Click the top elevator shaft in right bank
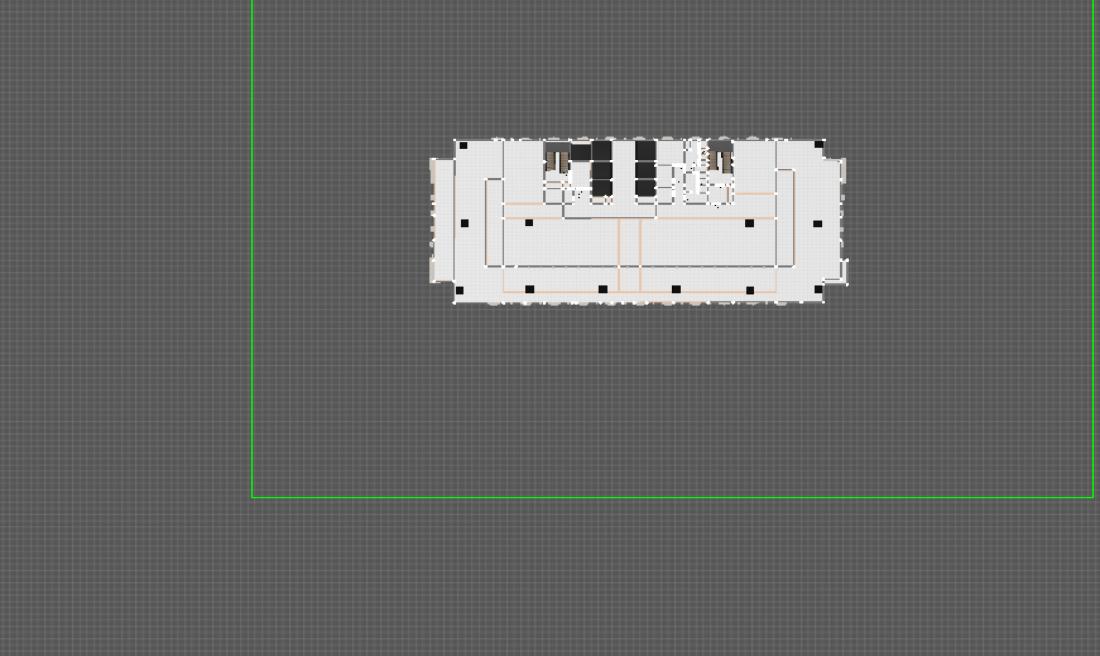Viewport: 1100px width, 656px height. [x=645, y=150]
